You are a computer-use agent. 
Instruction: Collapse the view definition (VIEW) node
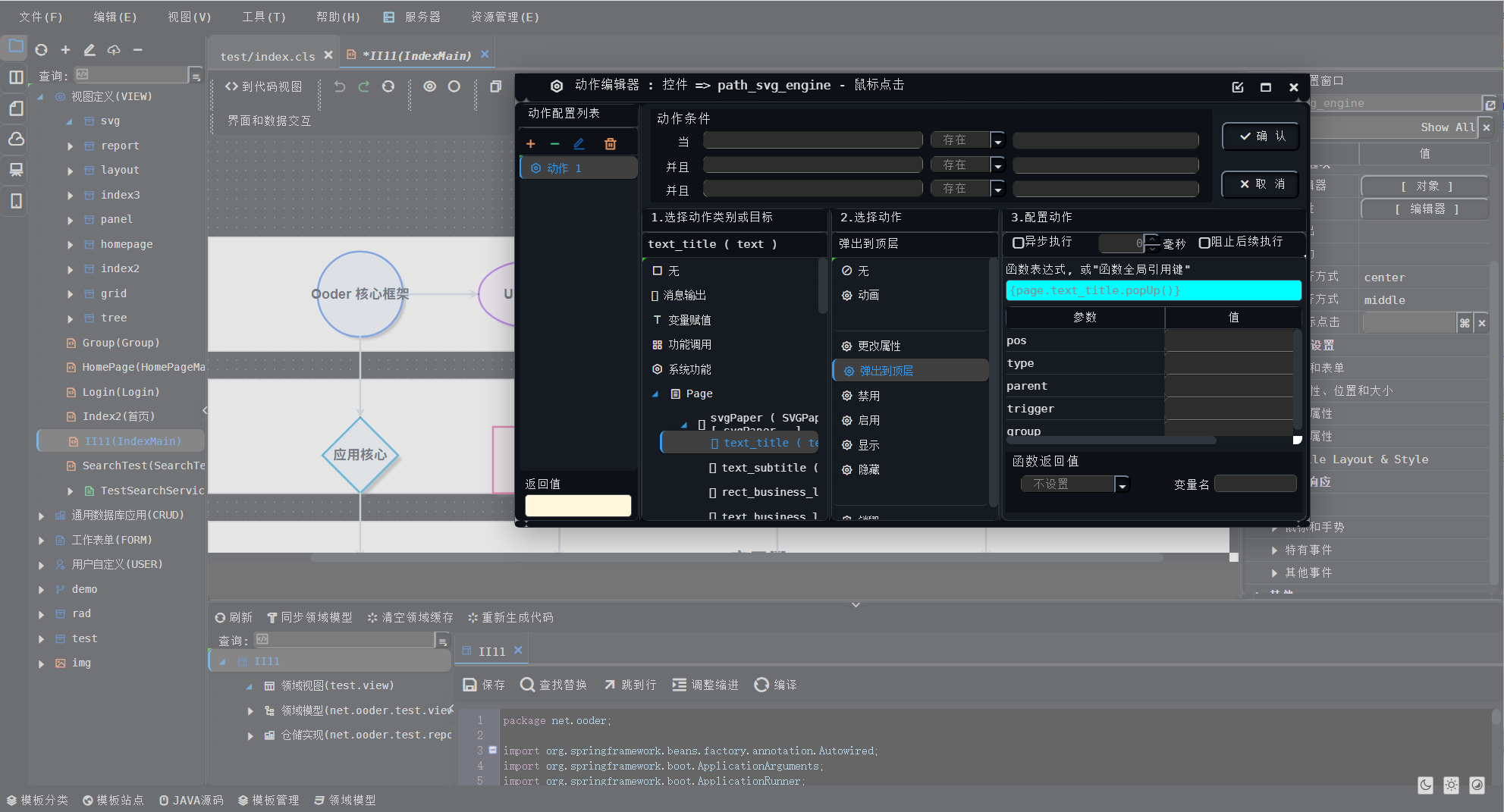(41, 97)
